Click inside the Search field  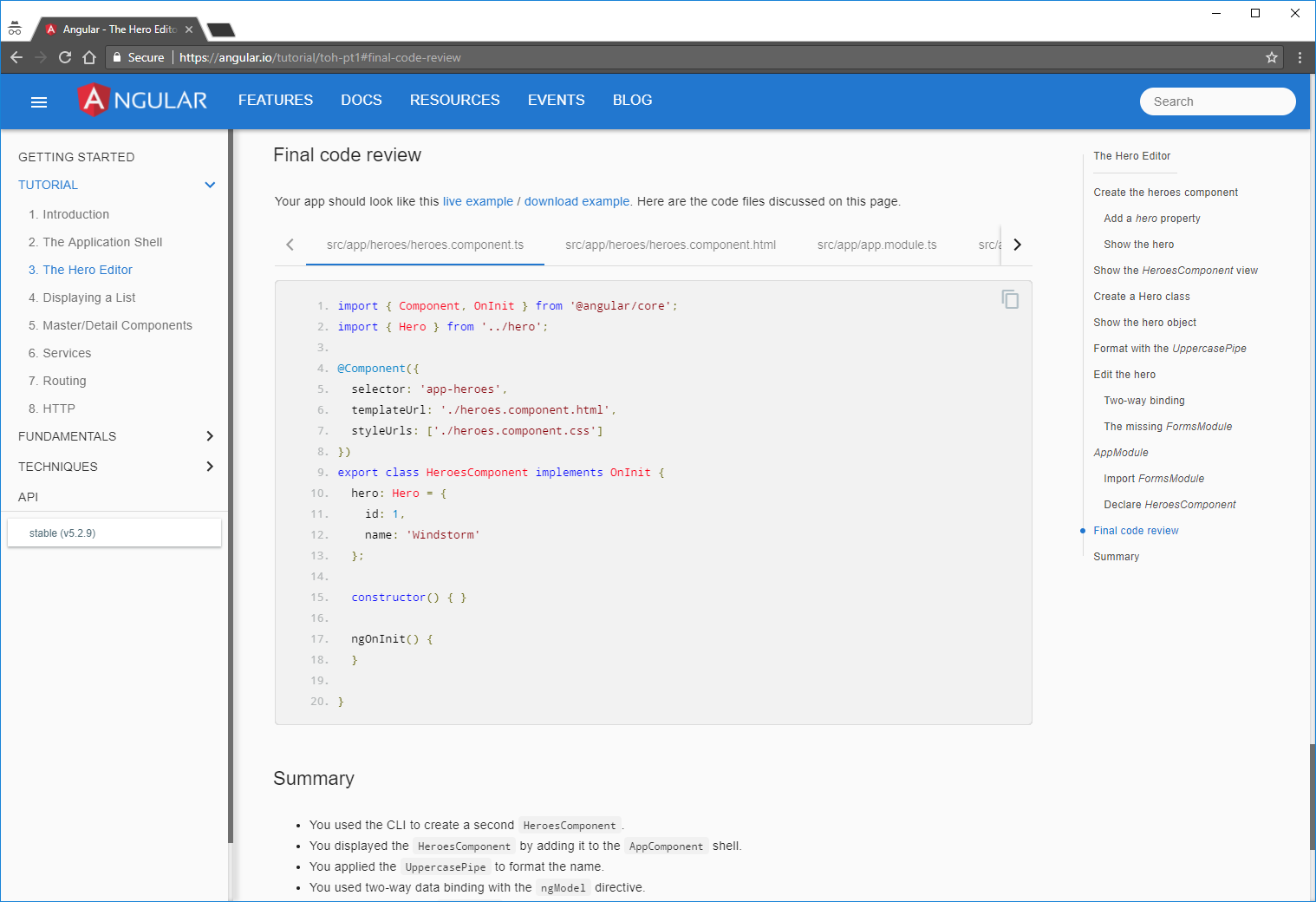pos(1217,101)
